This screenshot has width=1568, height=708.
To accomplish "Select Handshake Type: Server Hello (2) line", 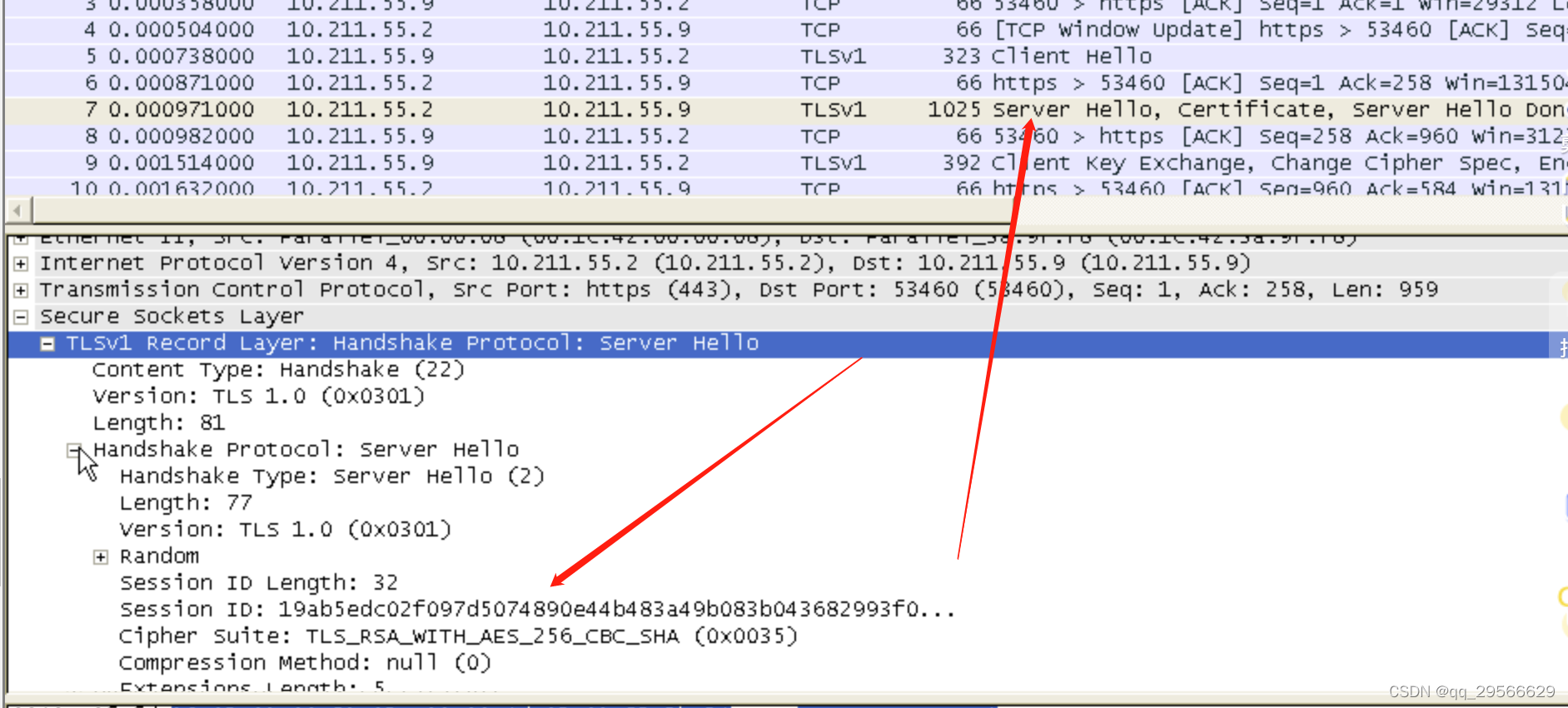I will 331,476.
